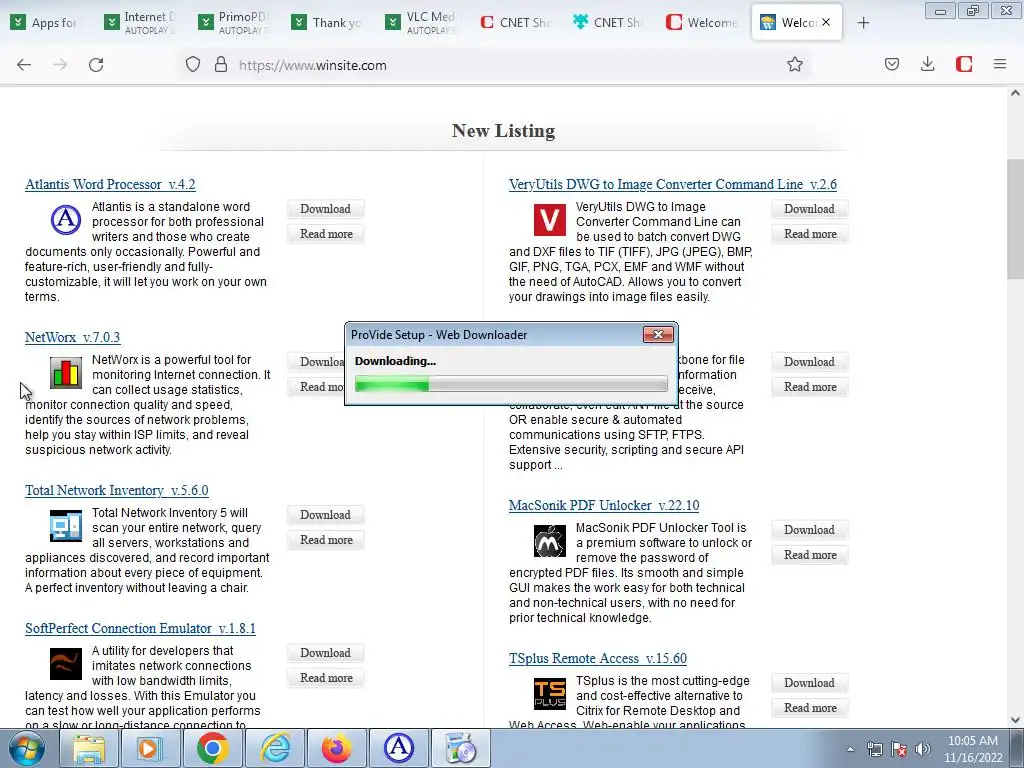
Task: Open Total Network Inventory v.5.6.0 link
Action: 117,490
